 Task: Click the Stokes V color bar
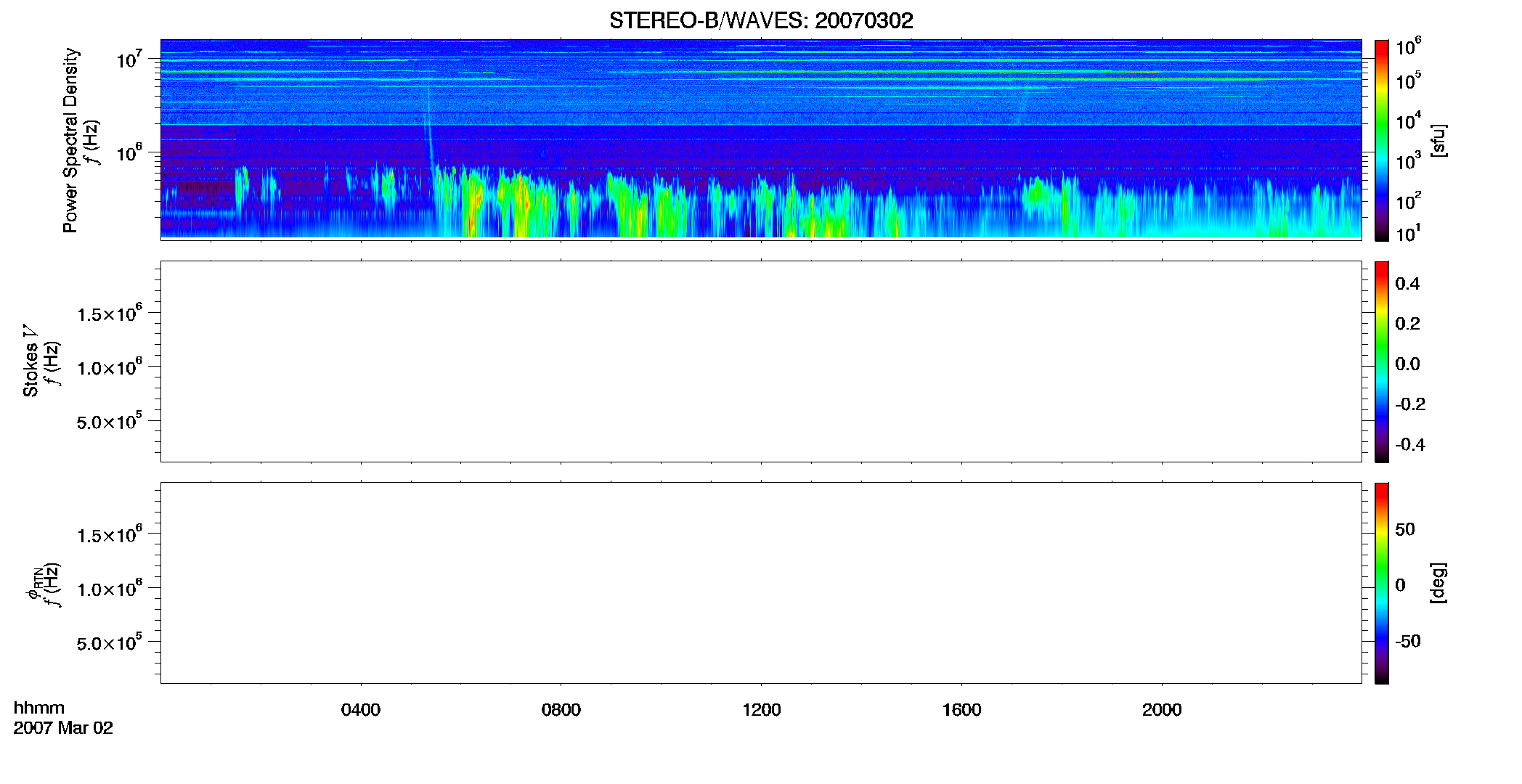coord(1382,362)
